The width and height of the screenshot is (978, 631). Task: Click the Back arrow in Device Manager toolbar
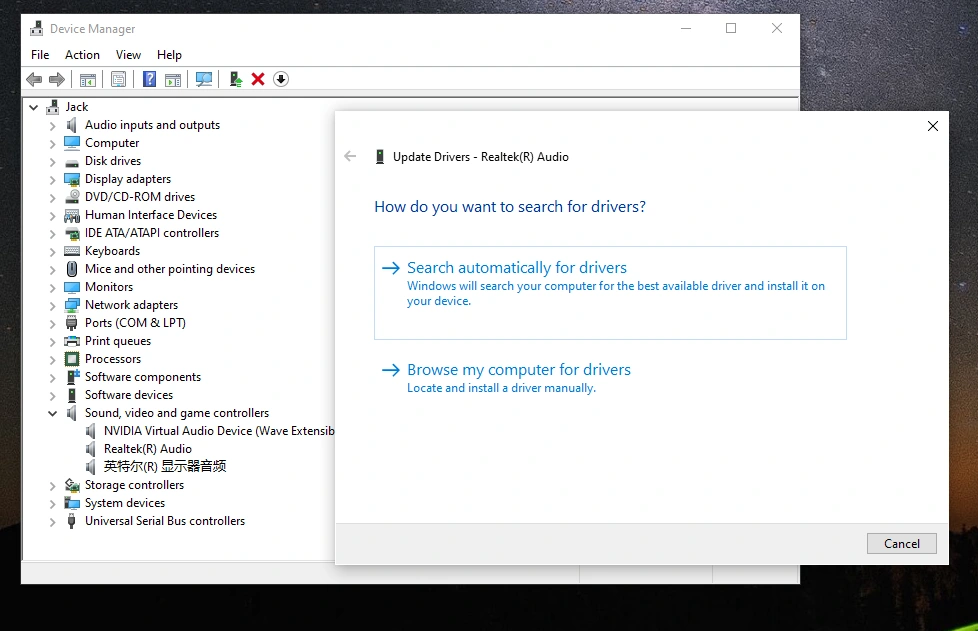[34, 79]
